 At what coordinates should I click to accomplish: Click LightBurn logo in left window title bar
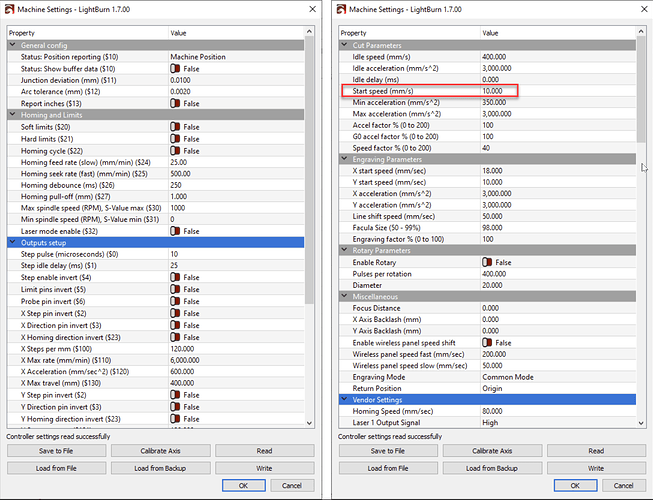(9, 9)
